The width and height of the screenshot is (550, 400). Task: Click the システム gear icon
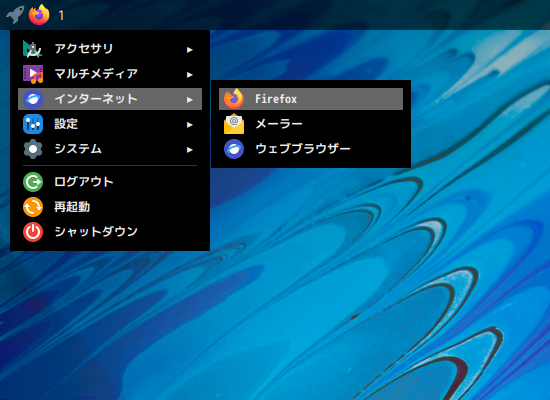coord(33,149)
